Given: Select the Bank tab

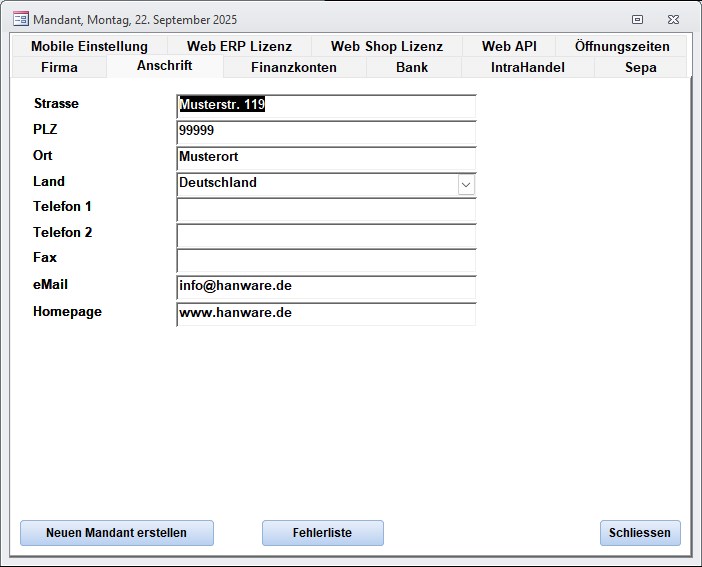Looking at the screenshot, I should (x=412, y=67).
